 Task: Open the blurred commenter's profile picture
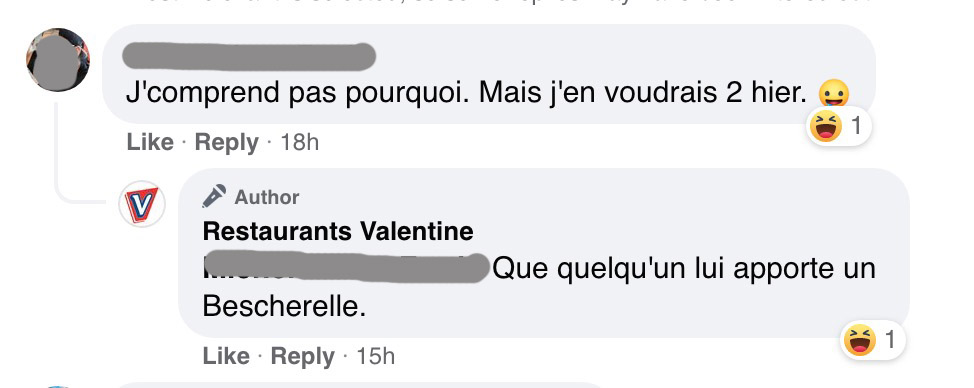pyautogui.click(x=58, y=60)
